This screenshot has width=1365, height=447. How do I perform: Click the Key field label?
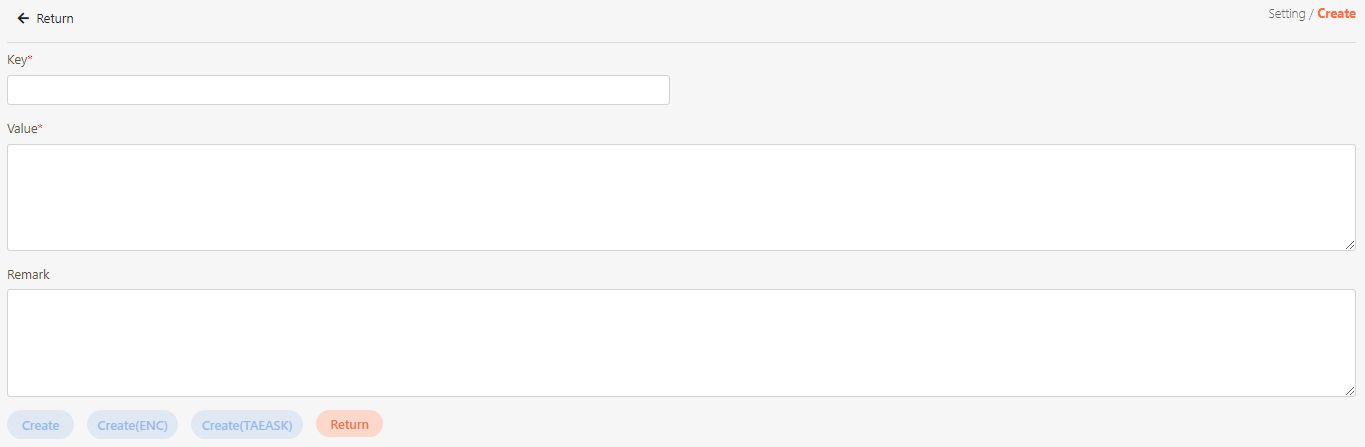pyautogui.click(x=16, y=59)
